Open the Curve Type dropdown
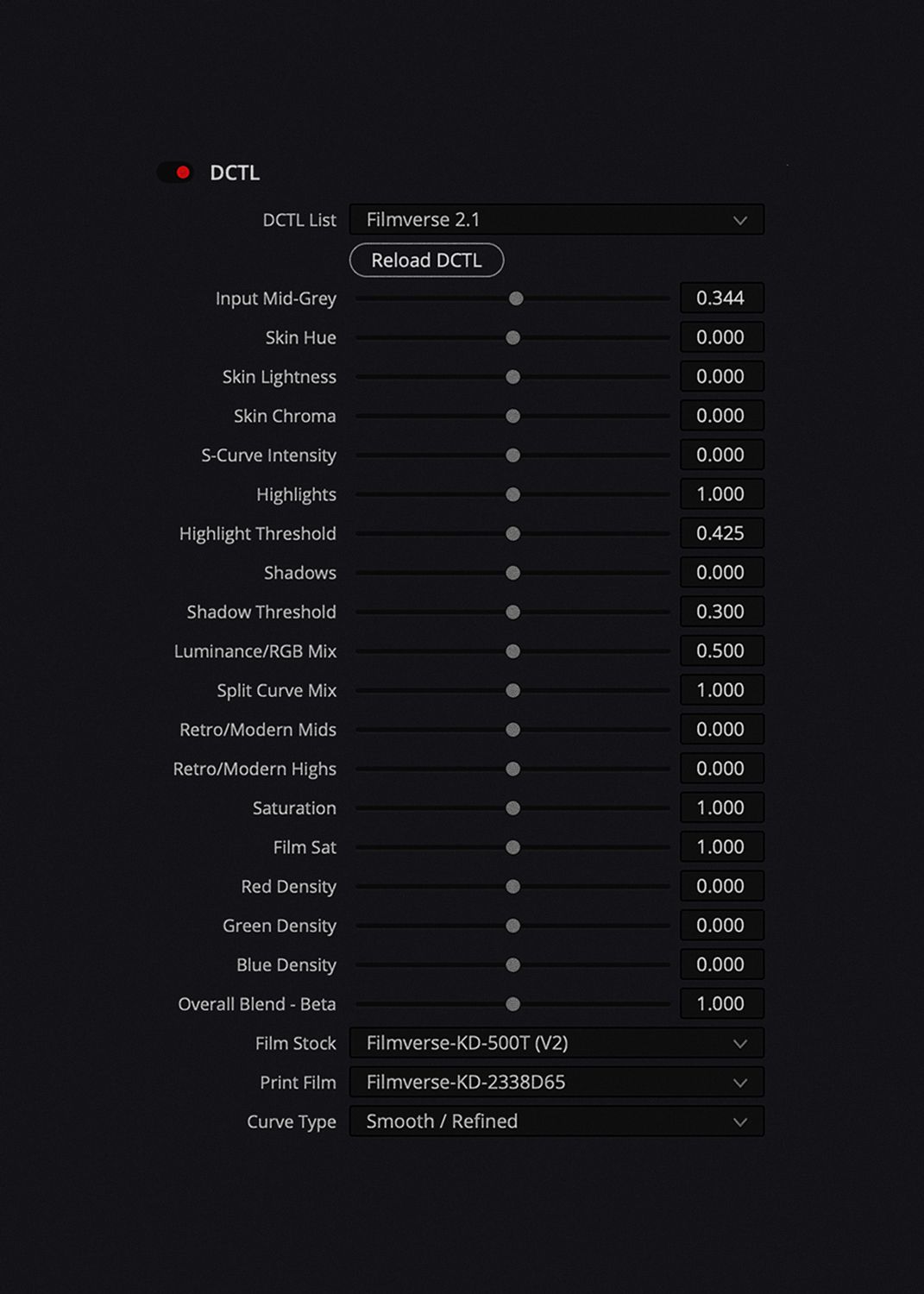 pos(556,1121)
